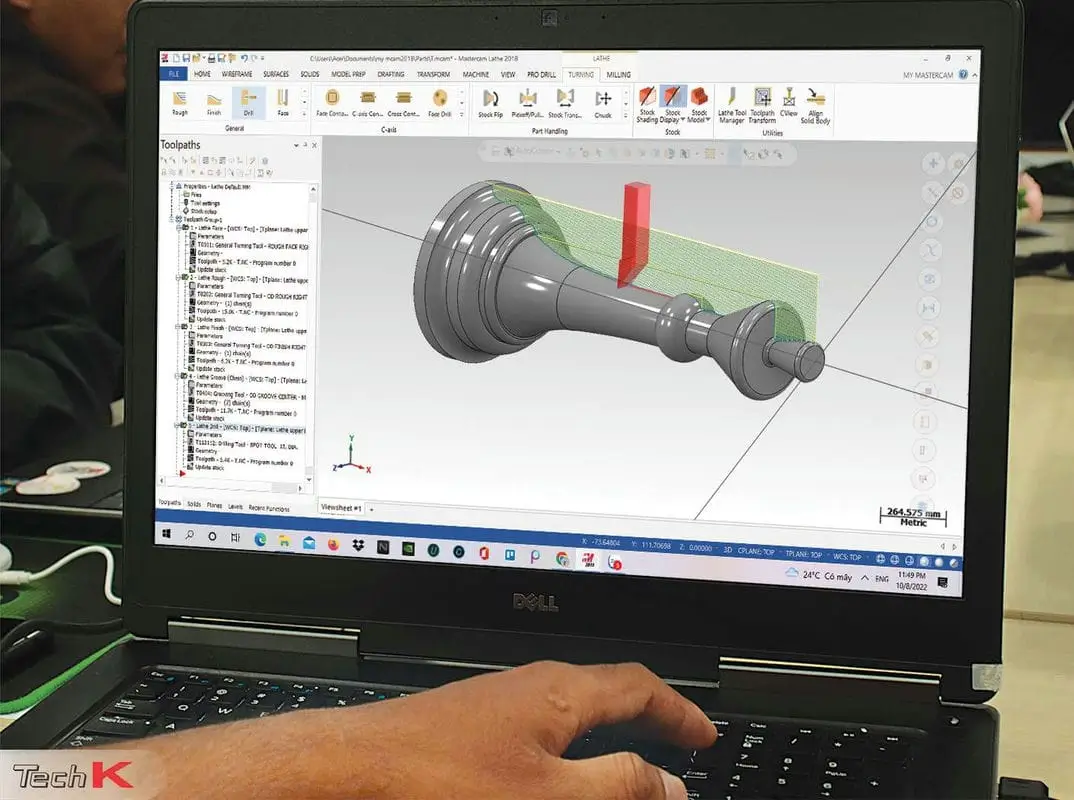Select the Toolpath Group-1 tree node
Image resolution: width=1074 pixels, height=800 pixels.
click(201, 219)
